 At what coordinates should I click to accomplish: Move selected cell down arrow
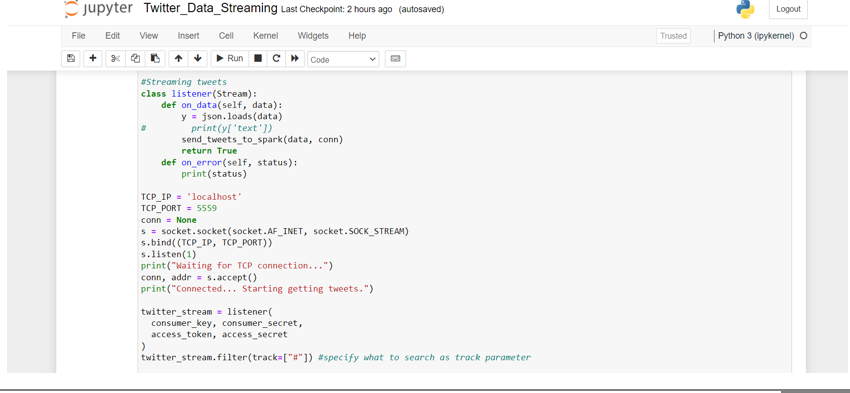197,59
